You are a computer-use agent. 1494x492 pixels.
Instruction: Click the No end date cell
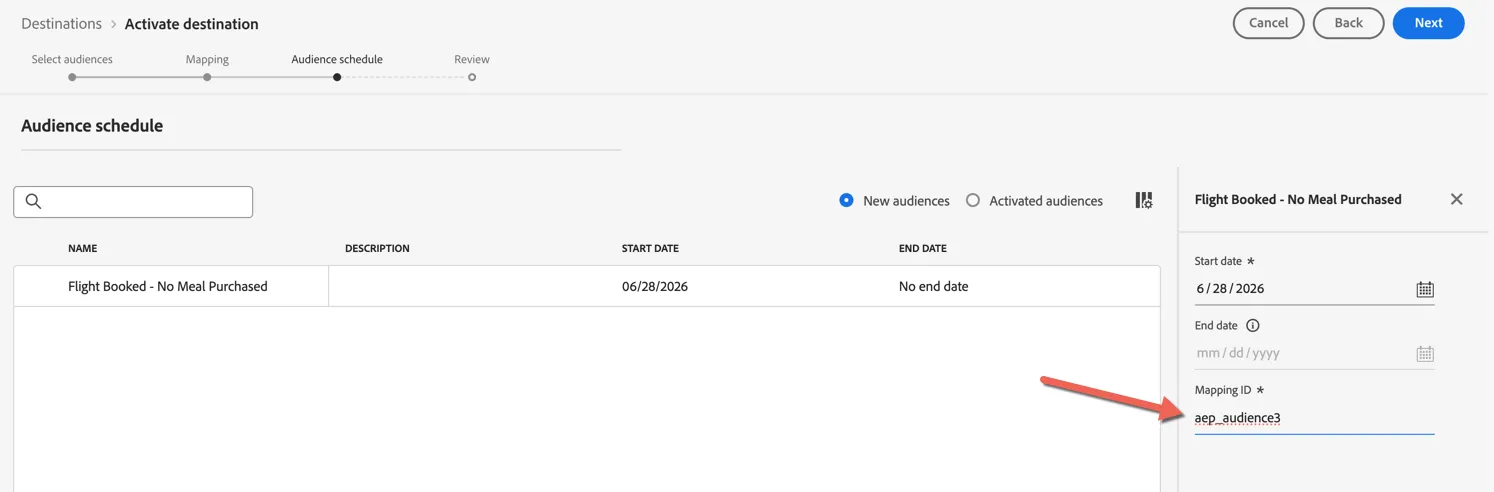[x=934, y=286]
